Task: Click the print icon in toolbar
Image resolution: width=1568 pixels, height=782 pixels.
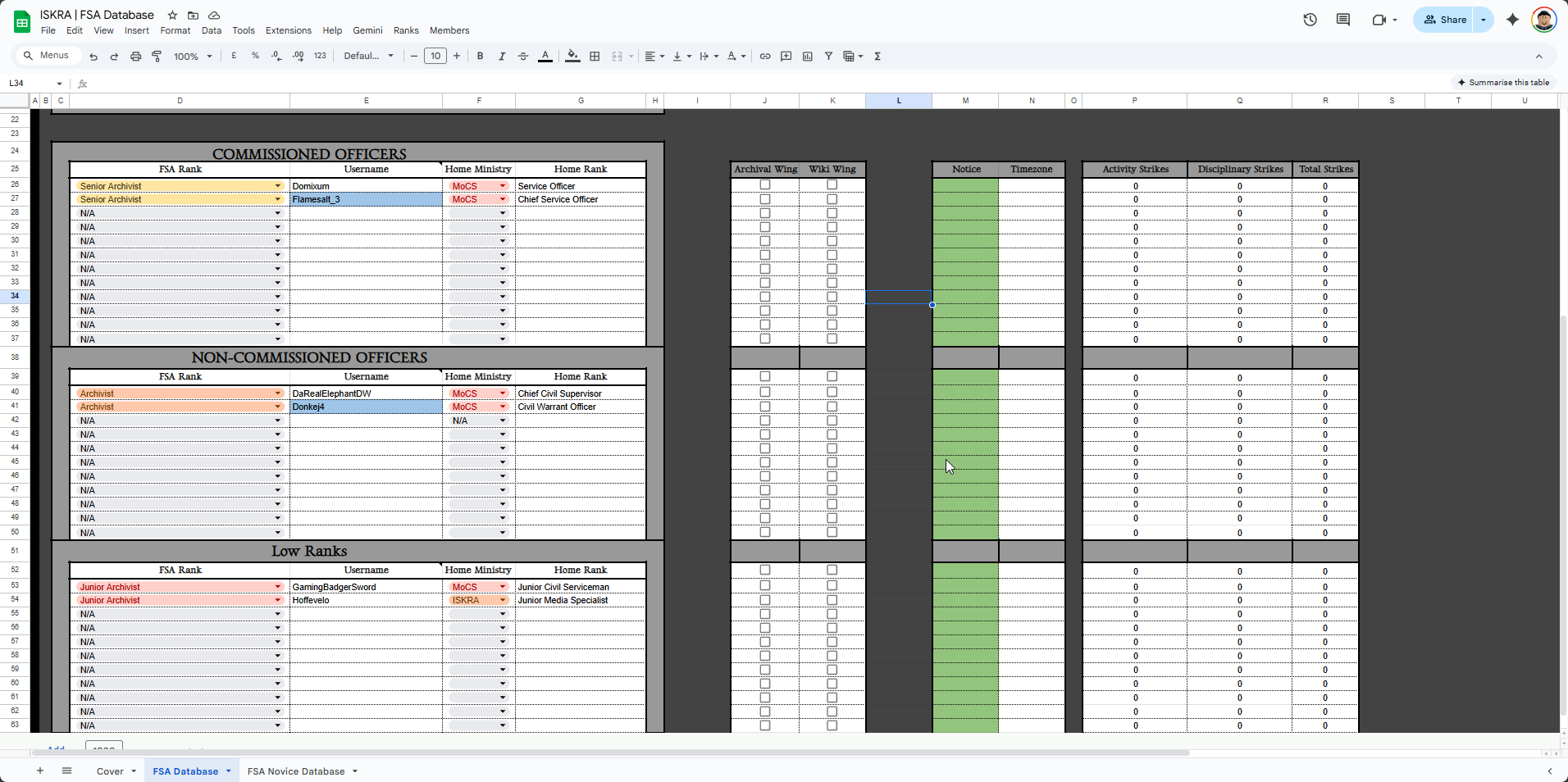Action: click(135, 57)
